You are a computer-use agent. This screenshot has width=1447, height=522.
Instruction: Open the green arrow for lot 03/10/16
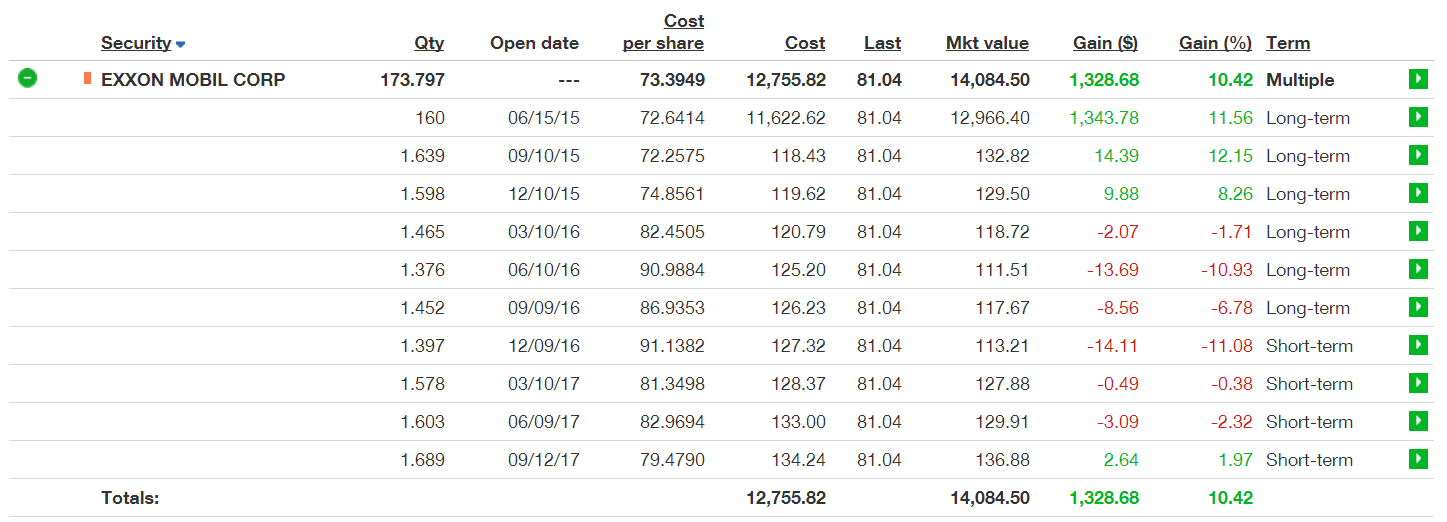[x=1417, y=231]
